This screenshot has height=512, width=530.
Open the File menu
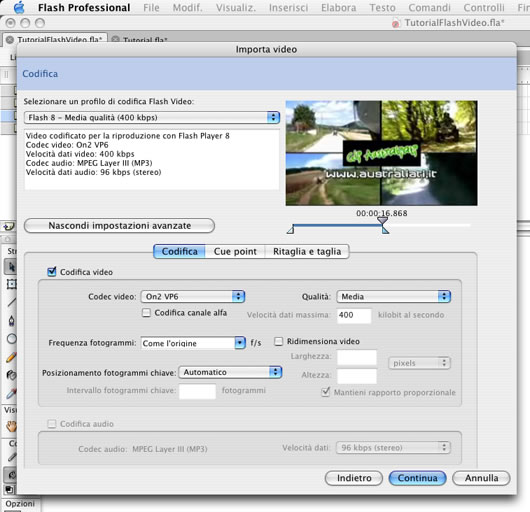tap(151, 7)
